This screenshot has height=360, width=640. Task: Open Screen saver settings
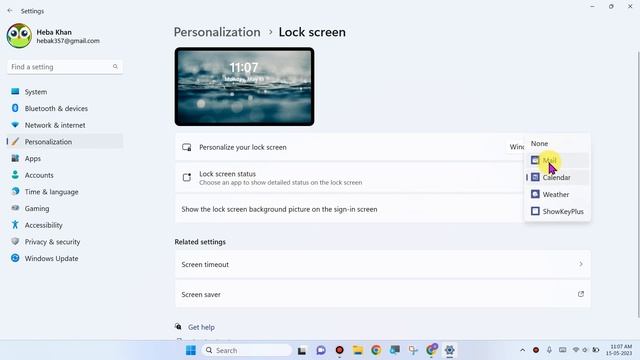point(382,294)
